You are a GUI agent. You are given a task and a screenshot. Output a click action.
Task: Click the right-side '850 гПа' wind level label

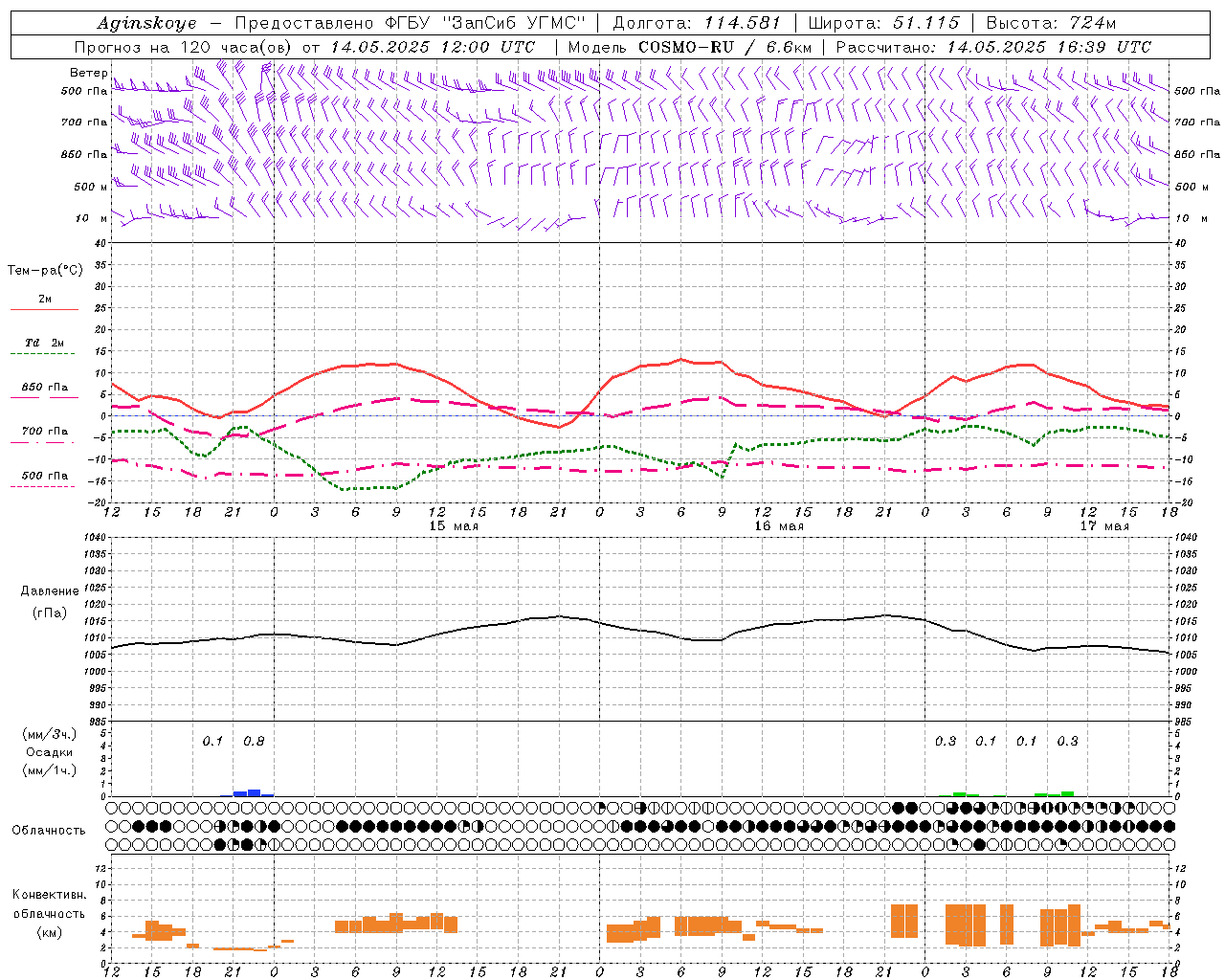[1197, 154]
